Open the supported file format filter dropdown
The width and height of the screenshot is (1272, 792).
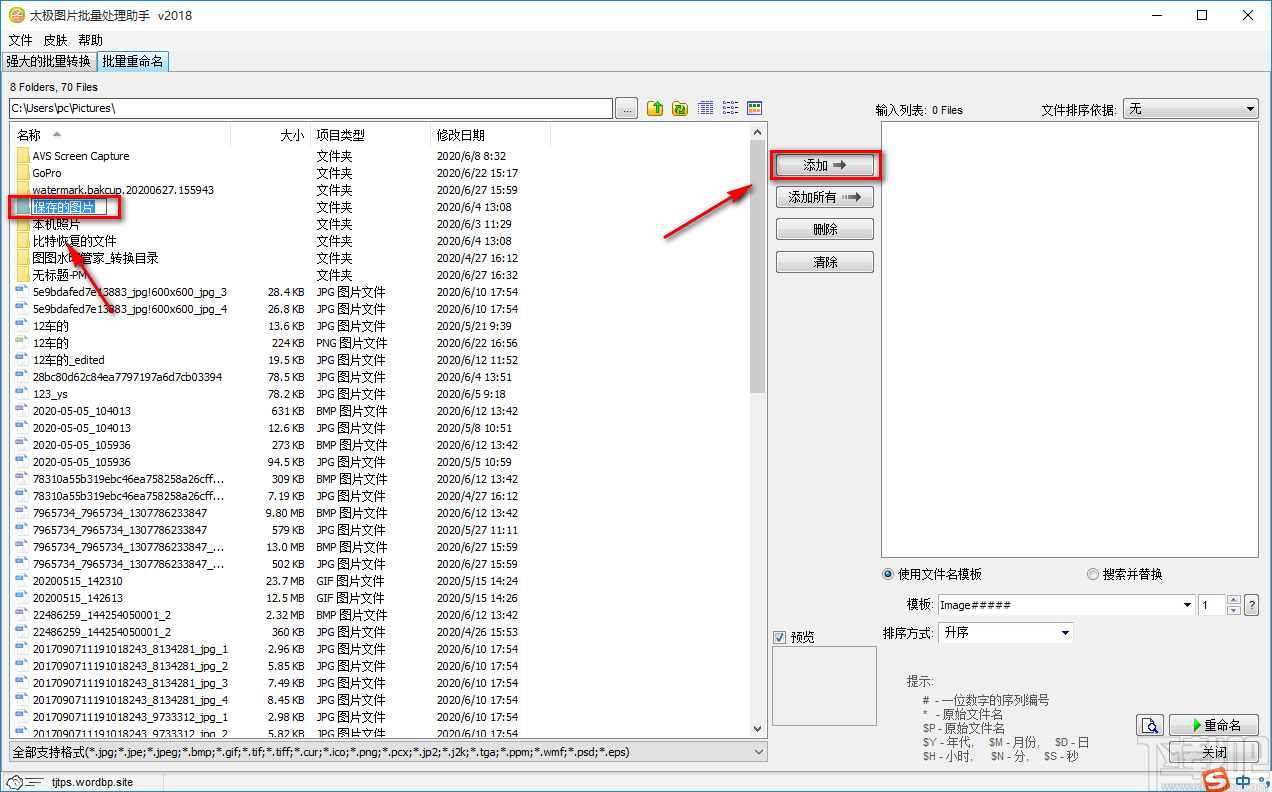[388, 752]
